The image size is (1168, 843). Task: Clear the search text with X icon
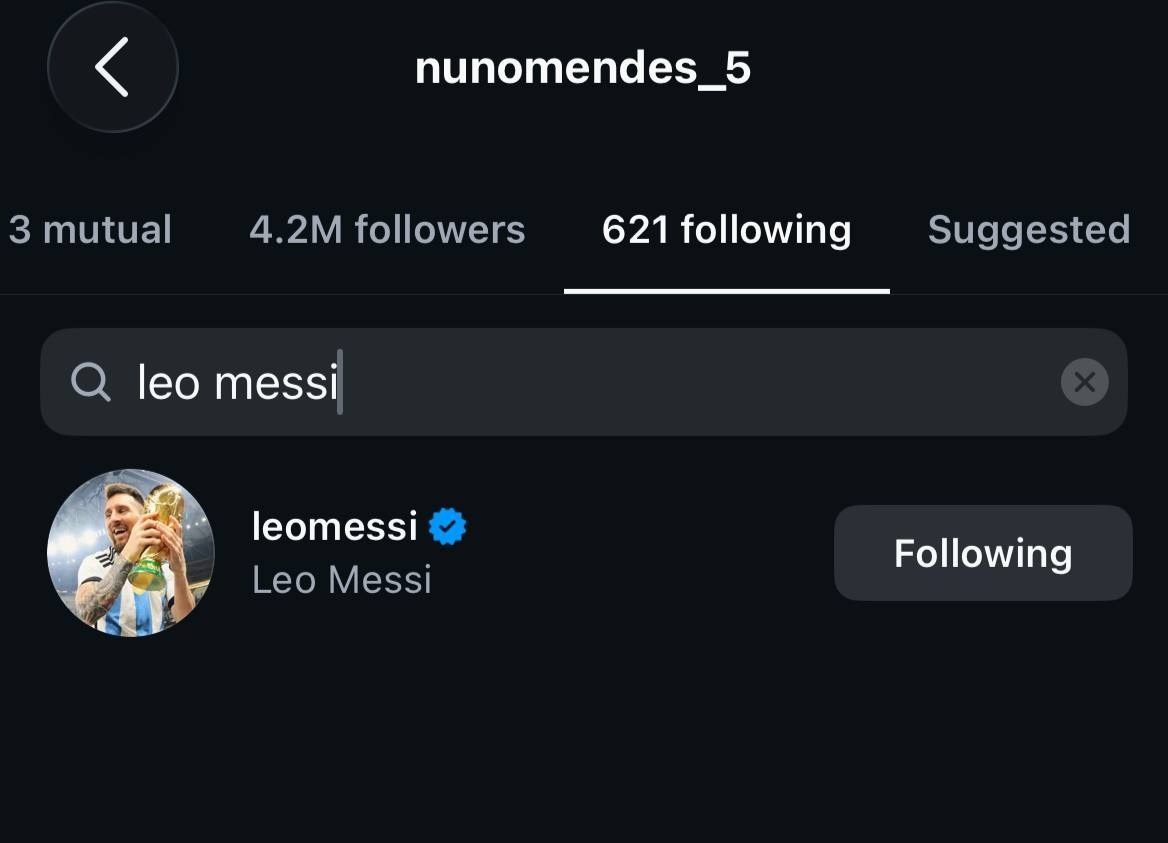(1084, 382)
